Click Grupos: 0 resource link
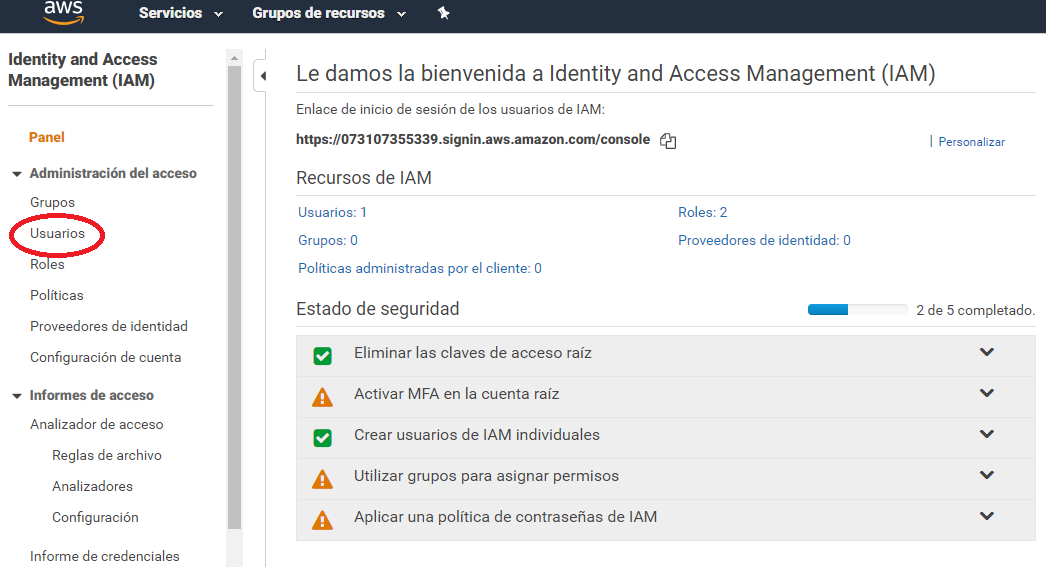Screen dimensions: 1046x567 pos(328,240)
